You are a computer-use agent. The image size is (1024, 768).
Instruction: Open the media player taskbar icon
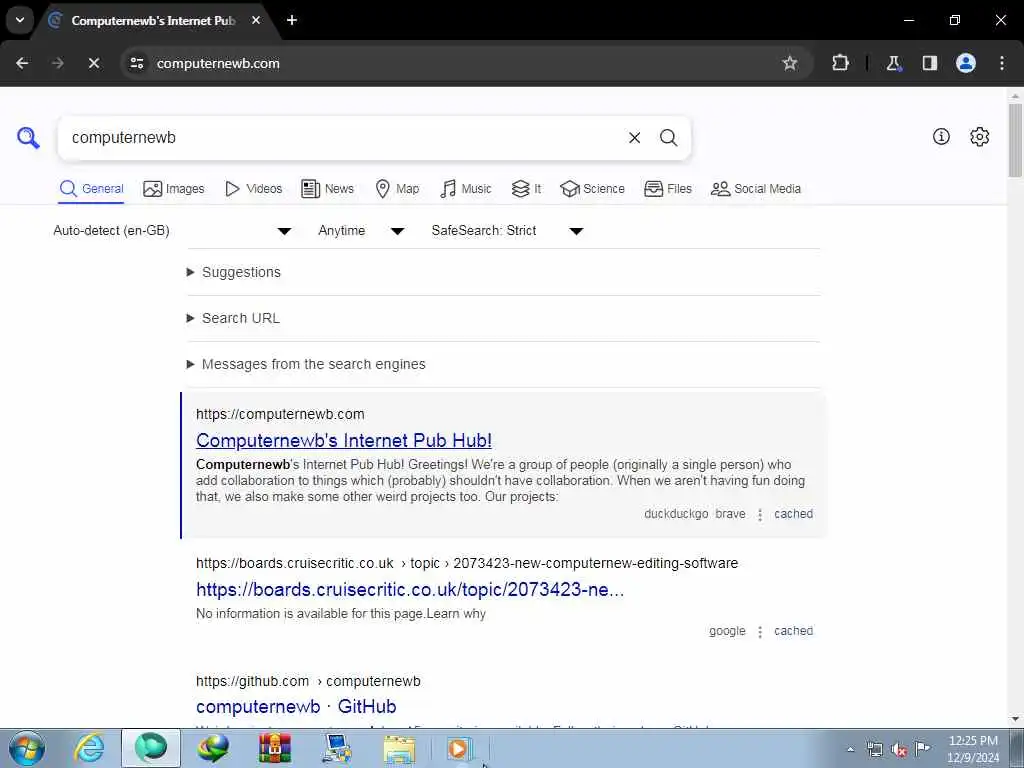pyautogui.click(x=458, y=748)
